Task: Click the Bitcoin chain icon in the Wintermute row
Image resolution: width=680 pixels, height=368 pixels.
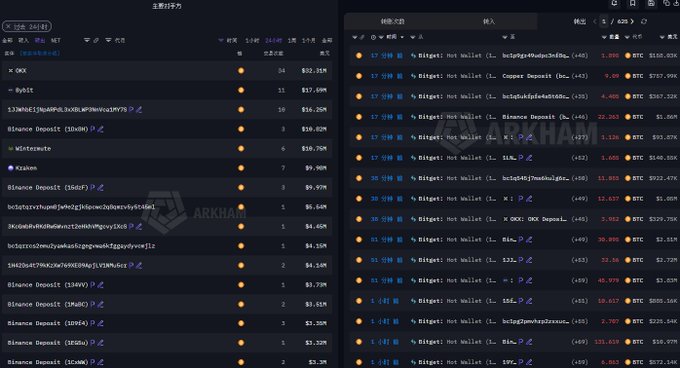Action: click(241, 149)
